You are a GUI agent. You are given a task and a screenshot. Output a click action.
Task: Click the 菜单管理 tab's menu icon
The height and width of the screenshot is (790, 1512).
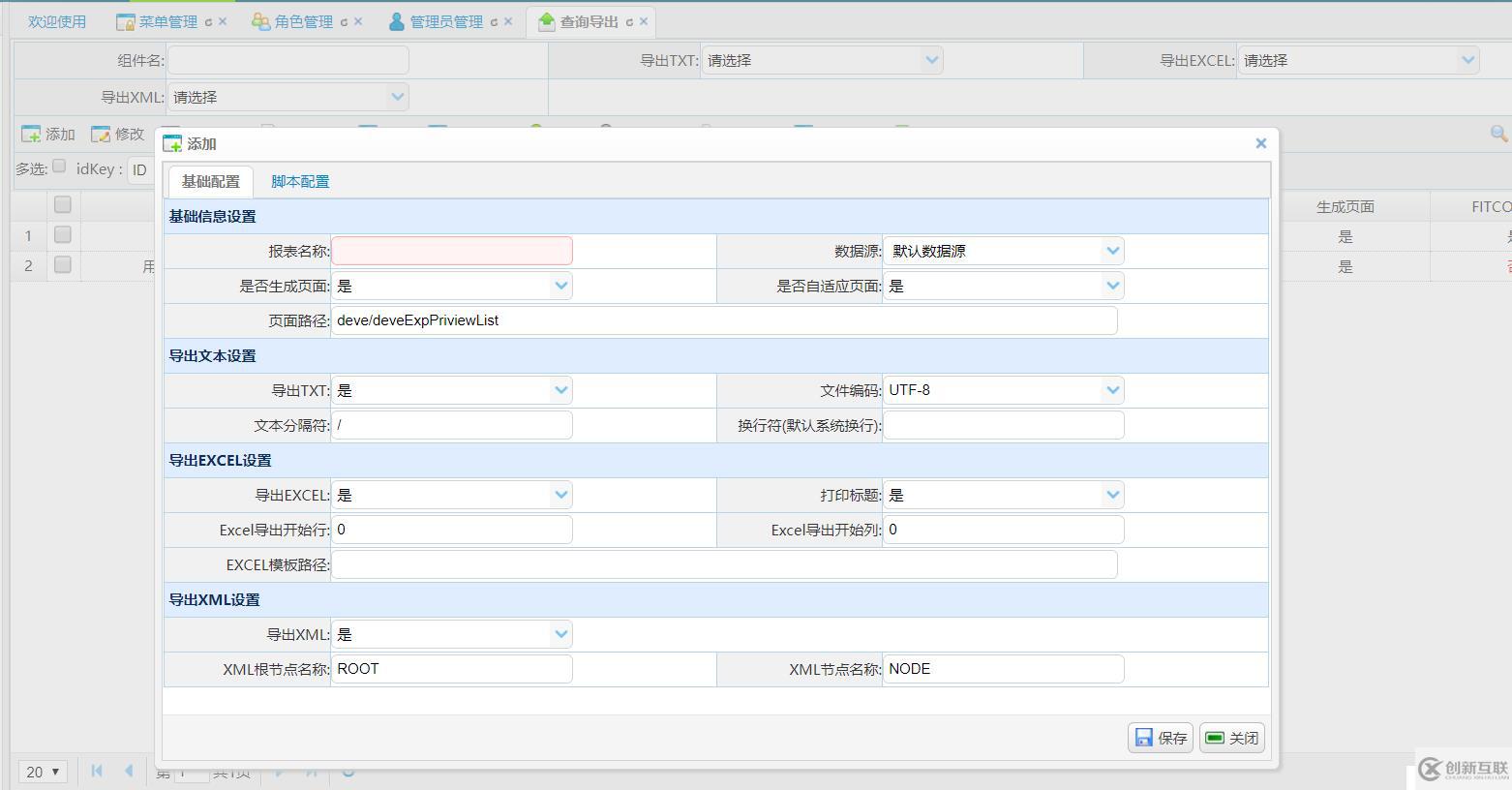click(125, 20)
